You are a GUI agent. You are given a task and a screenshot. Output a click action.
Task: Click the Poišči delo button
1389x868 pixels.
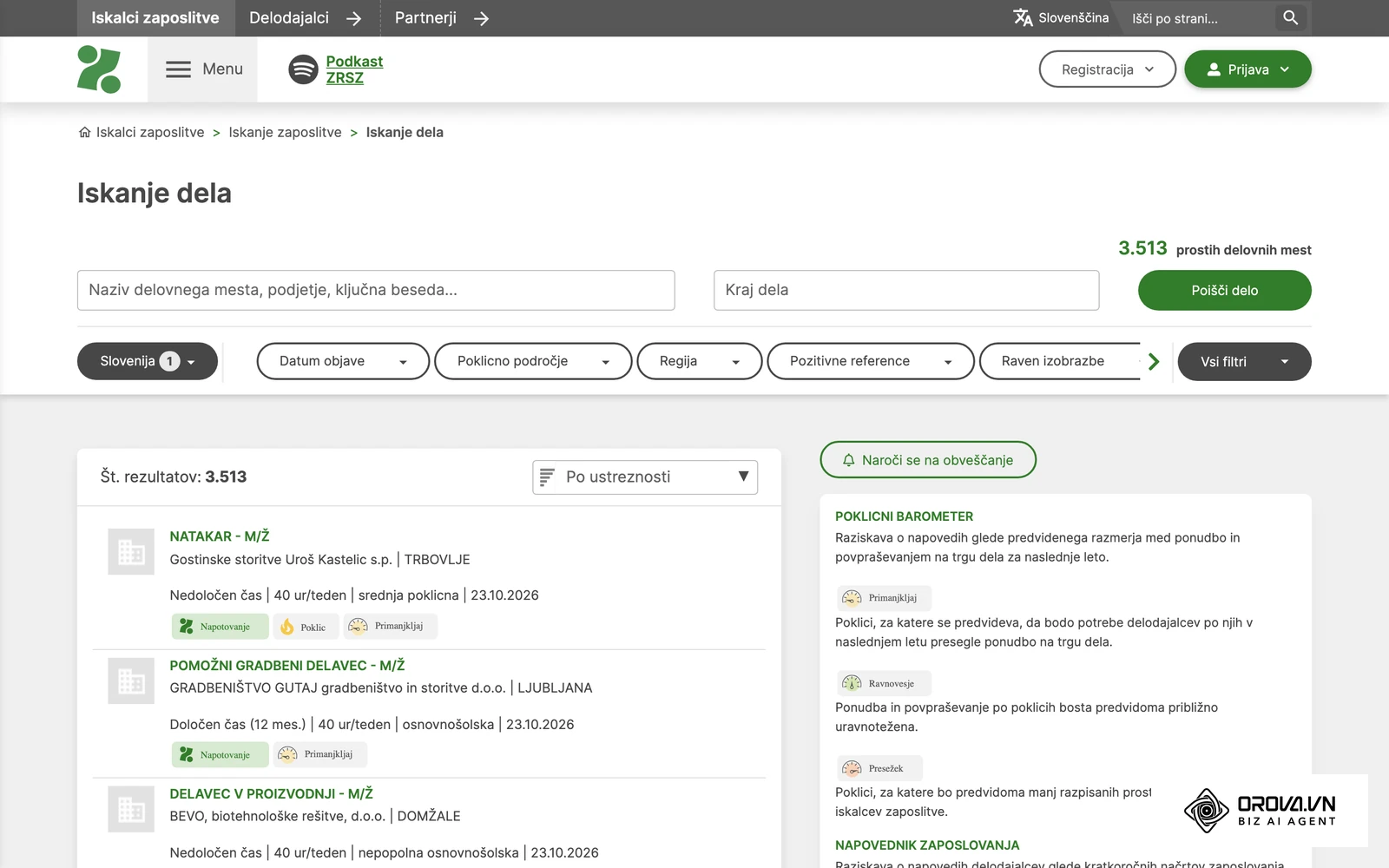[x=1224, y=290]
